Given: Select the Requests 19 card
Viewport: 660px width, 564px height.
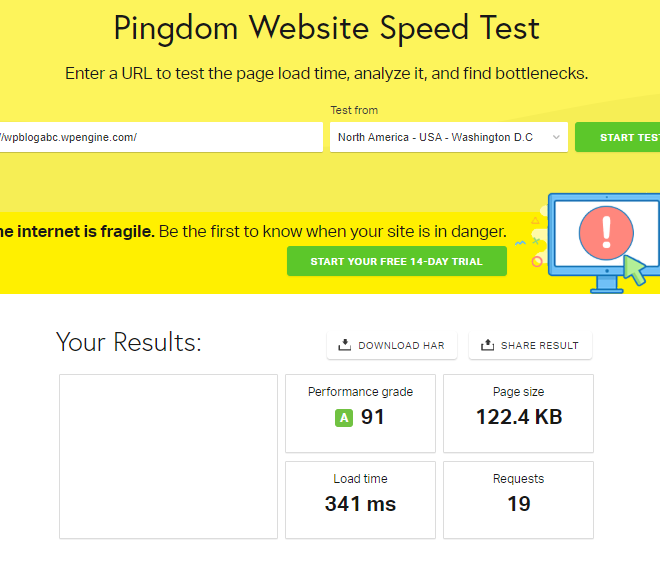Looking at the screenshot, I should (519, 500).
